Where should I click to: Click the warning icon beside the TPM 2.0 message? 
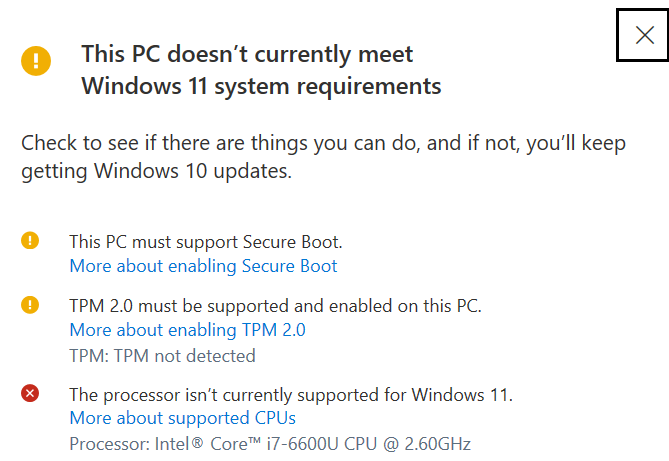pos(30,305)
